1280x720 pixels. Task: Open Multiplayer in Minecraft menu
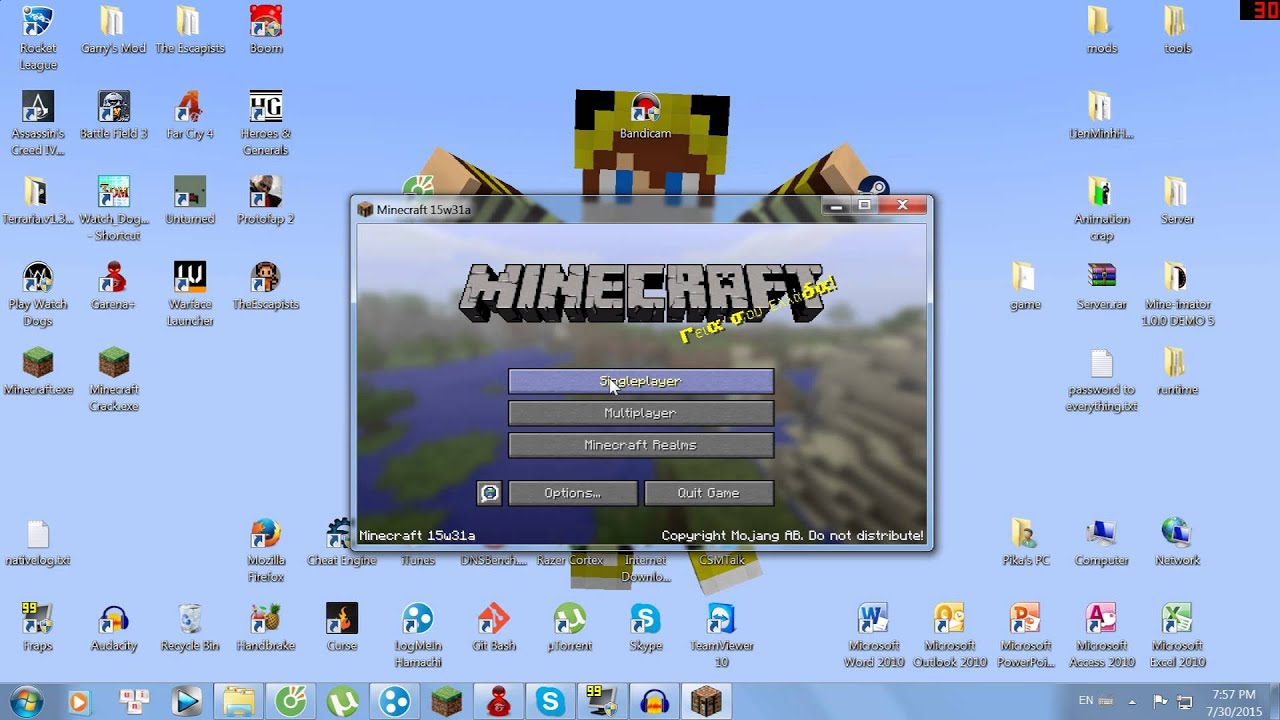click(641, 413)
